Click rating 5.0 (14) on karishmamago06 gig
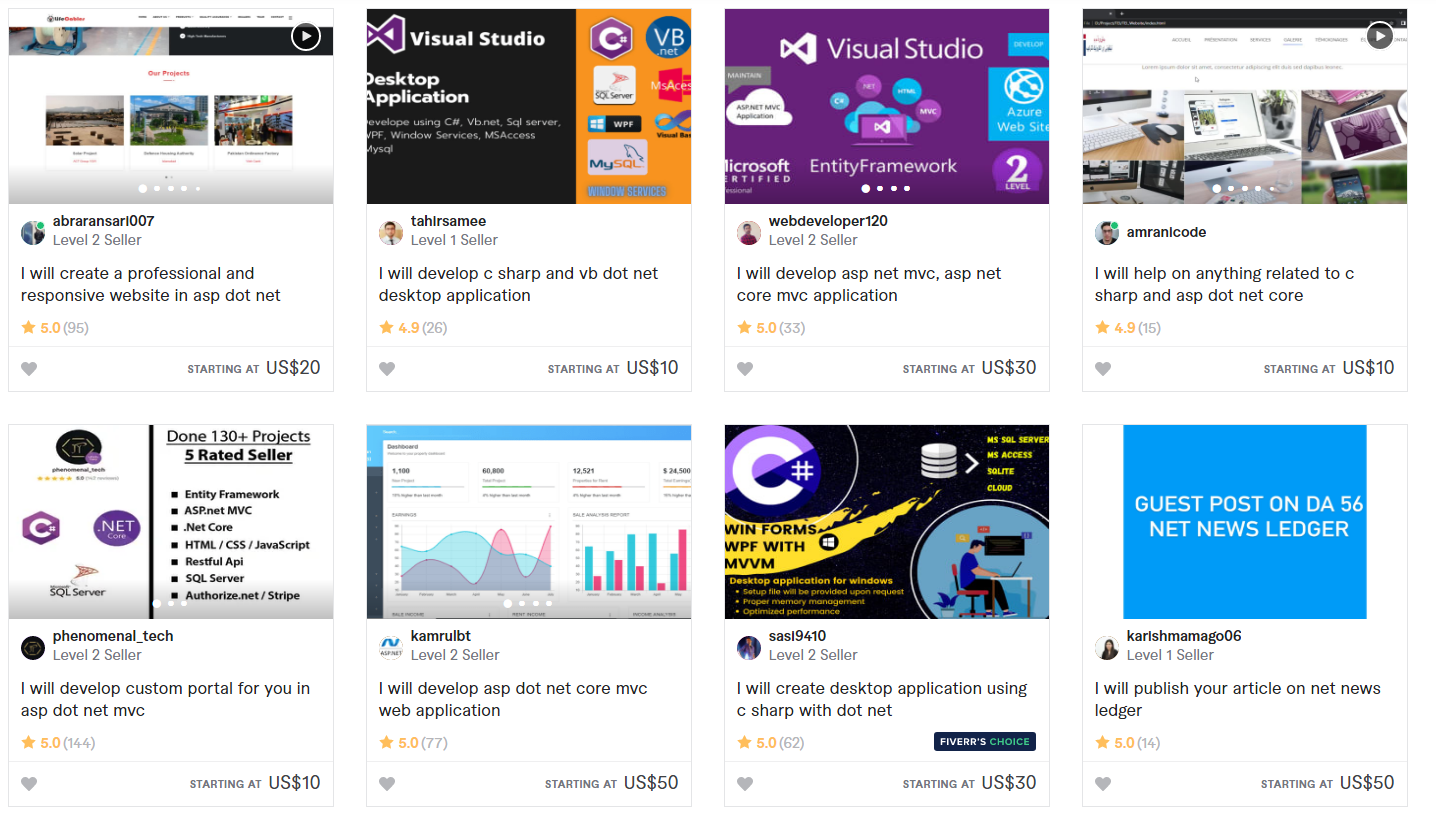Image resolution: width=1436 pixels, height=817 pixels. [1128, 742]
